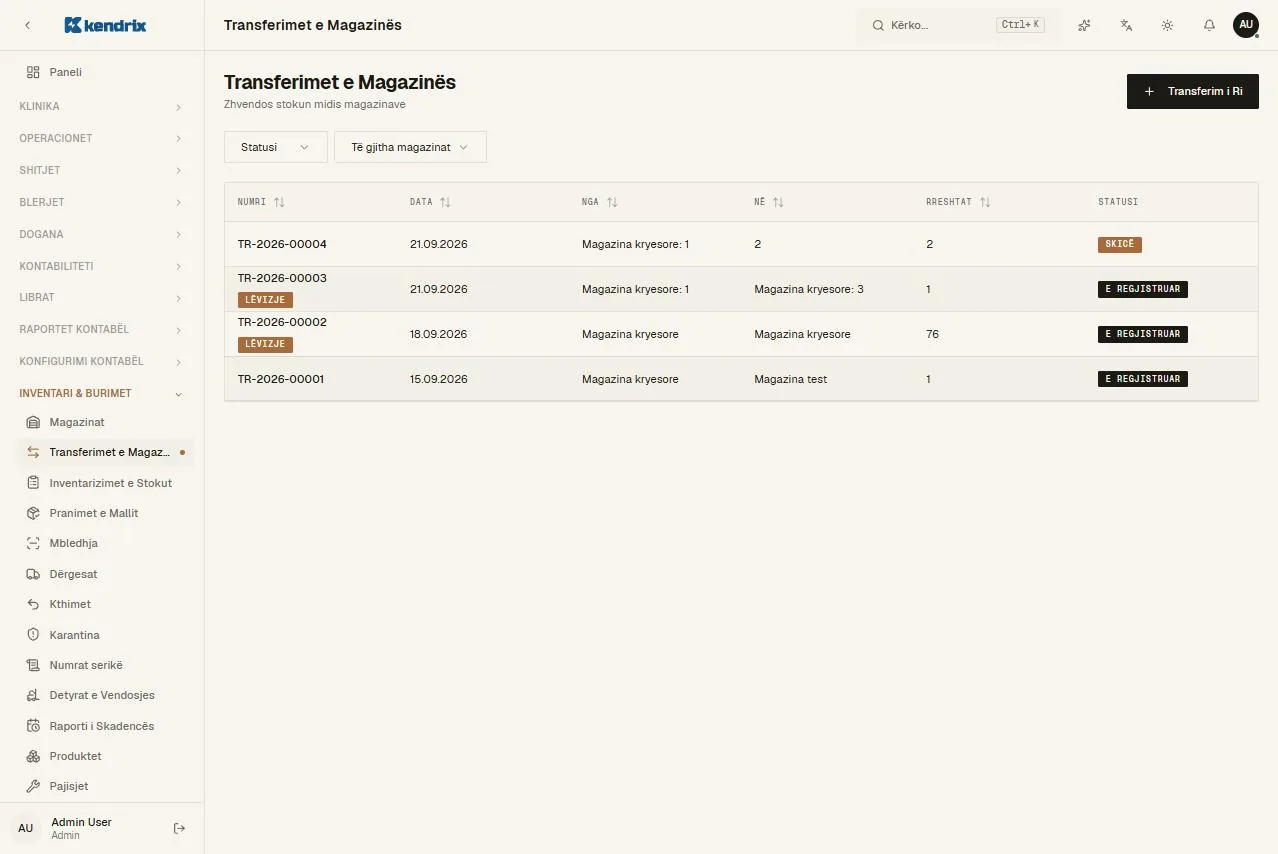1278x854 pixels.
Task: Click Magazina test destination cell
Action: tap(790, 379)
